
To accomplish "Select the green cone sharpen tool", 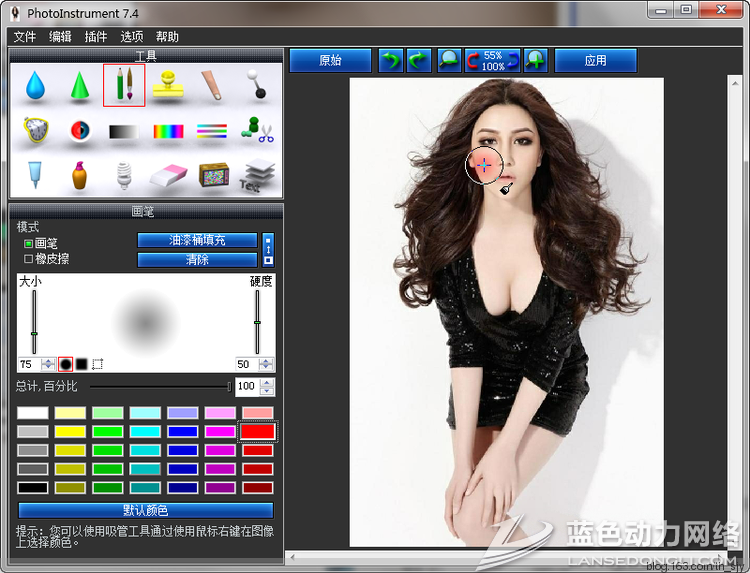I will point(80,86).
